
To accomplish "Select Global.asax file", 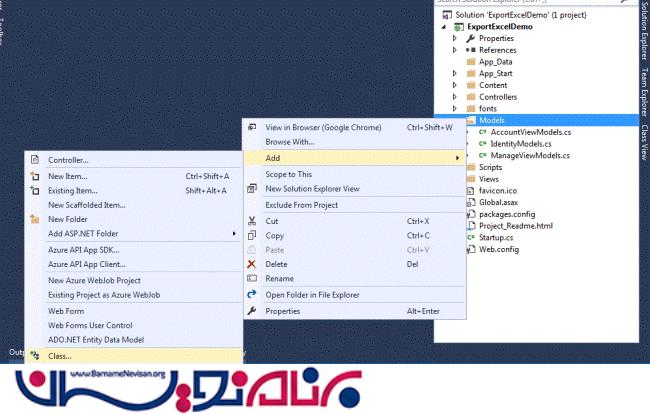I will point(498,202).
